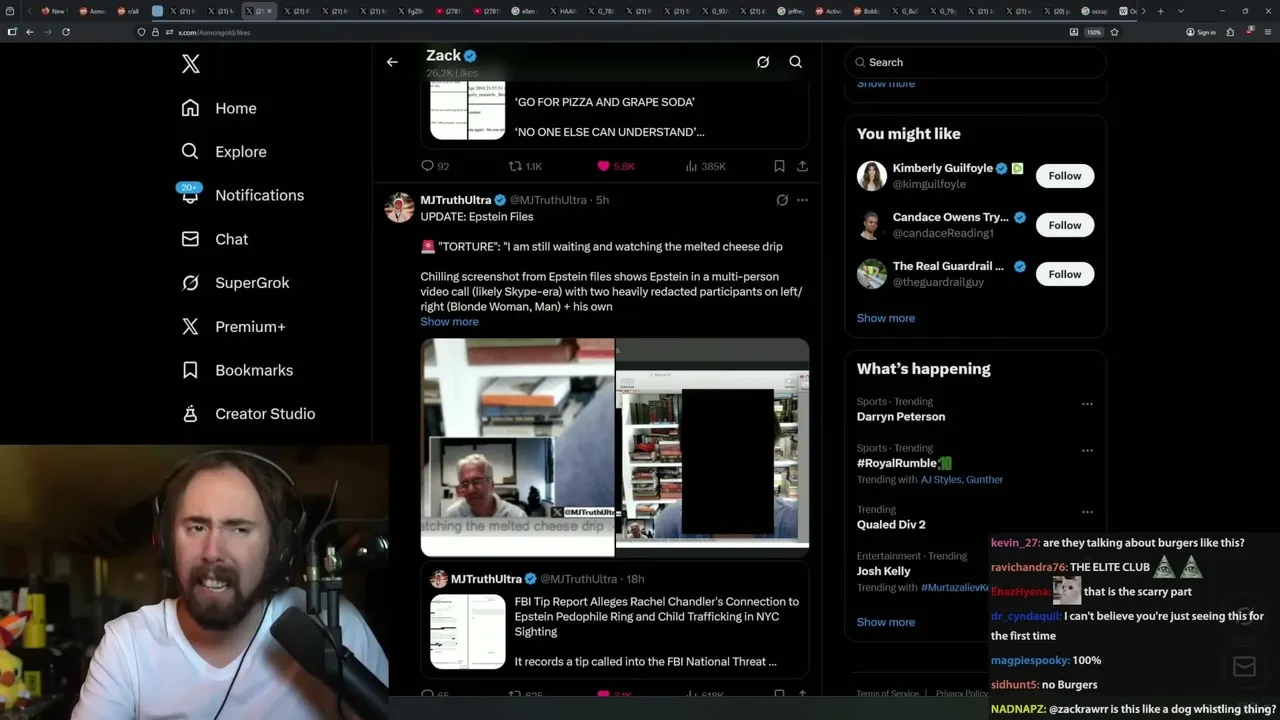Click the quoted post's document thumbnail
Screen dimensions: 1280x720
point(468,631)
